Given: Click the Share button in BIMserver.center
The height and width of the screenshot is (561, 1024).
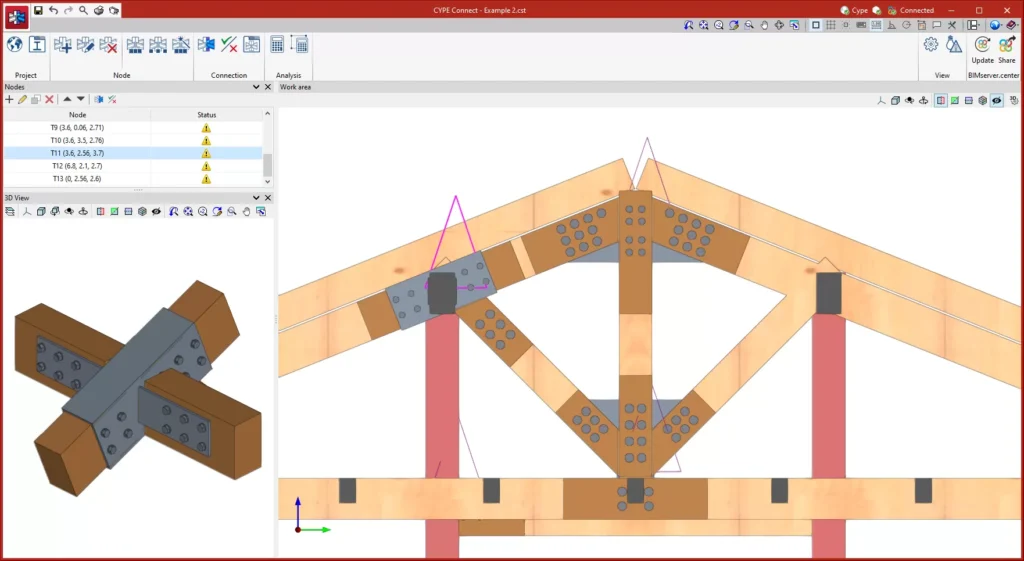Looking at the screenshot, I should click(1006, 50).
